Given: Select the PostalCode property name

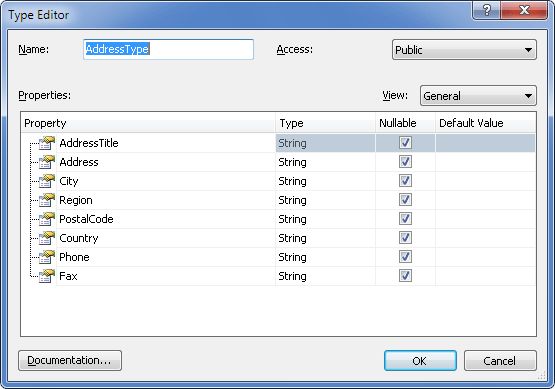Looking at the screenshot, I should coord(86,219).
